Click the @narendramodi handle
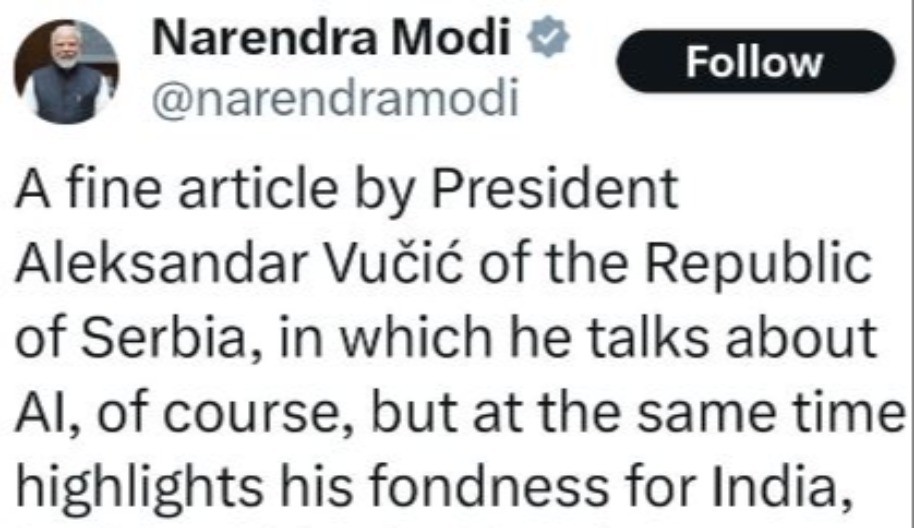 333,99
